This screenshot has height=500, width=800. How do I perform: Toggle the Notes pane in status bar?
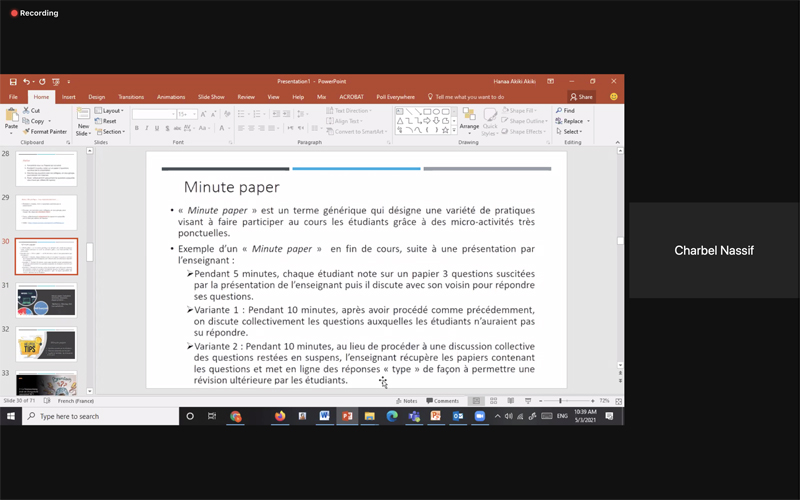407,400
